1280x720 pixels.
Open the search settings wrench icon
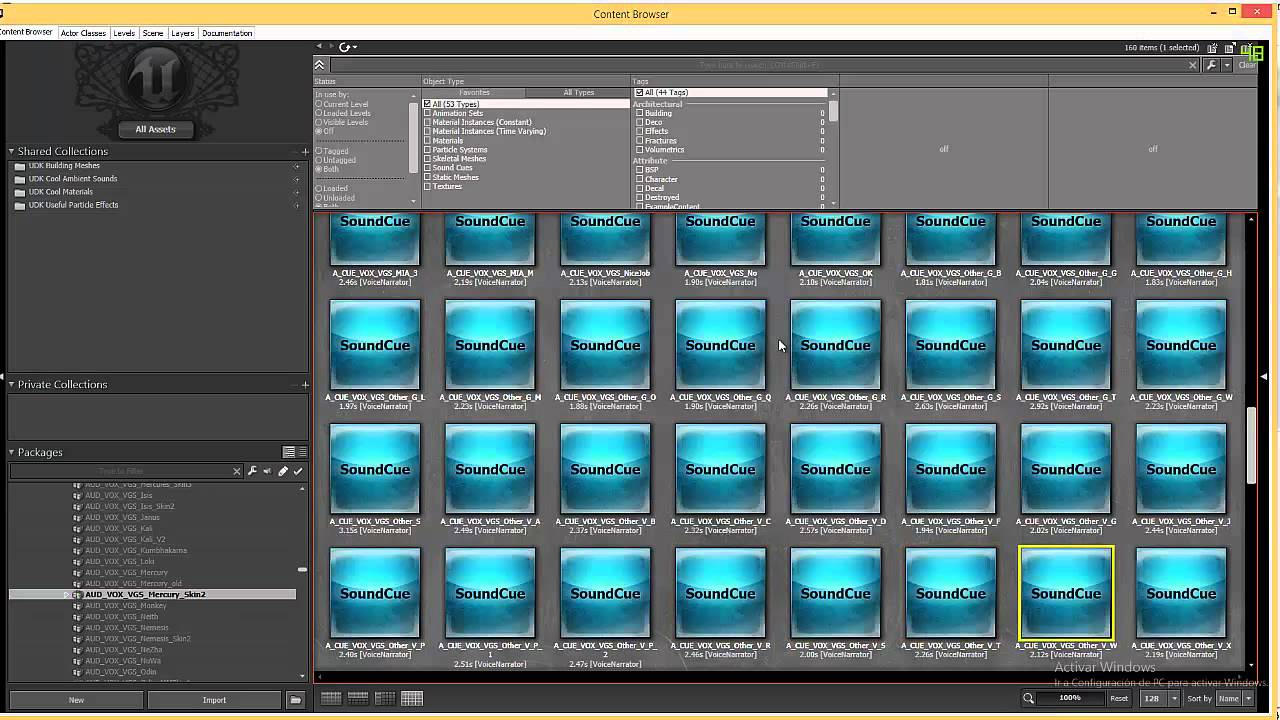[x=1210, y=65]
